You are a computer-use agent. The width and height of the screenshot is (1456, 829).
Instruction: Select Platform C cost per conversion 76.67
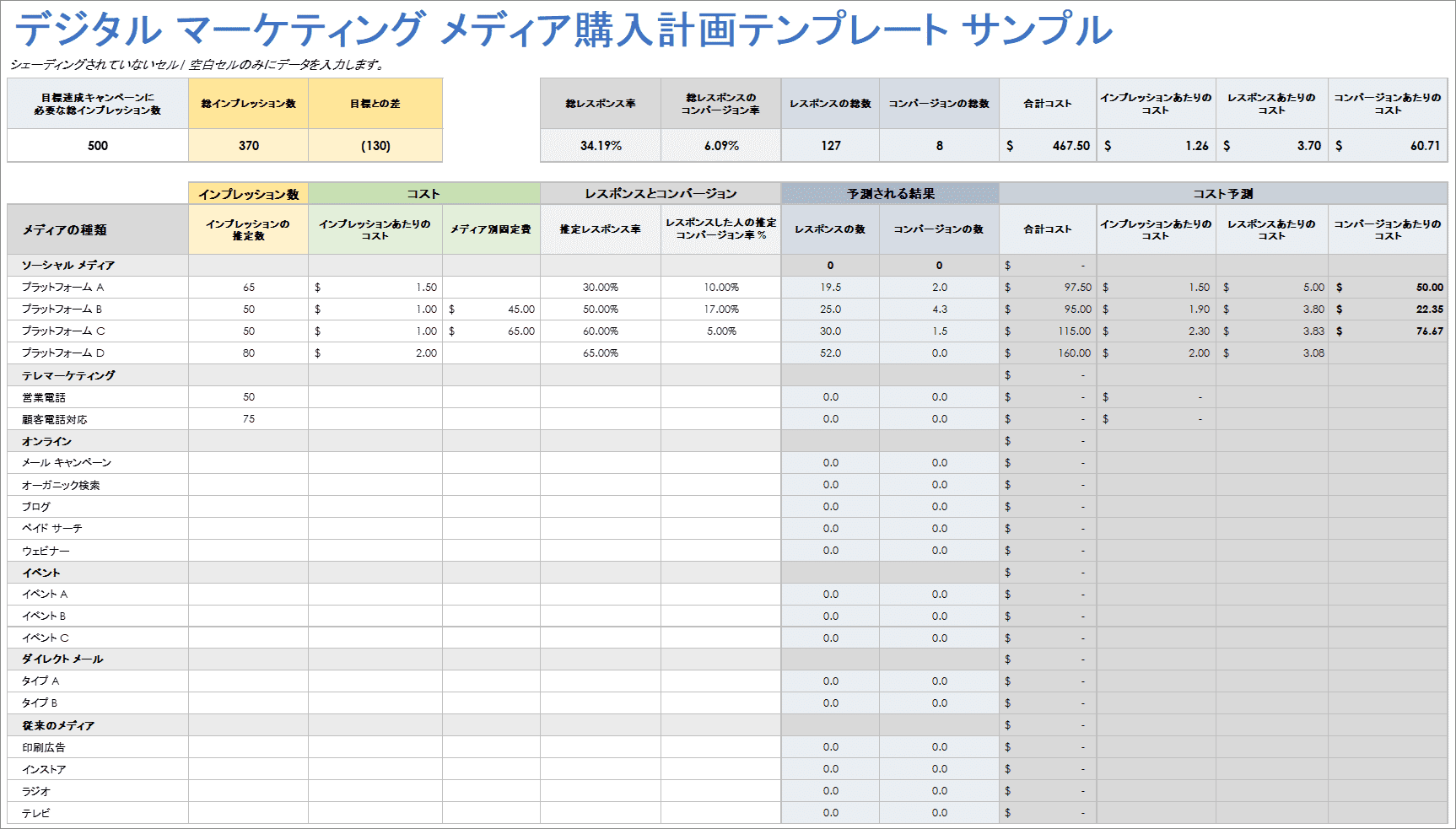click(x=1388, y=331)
